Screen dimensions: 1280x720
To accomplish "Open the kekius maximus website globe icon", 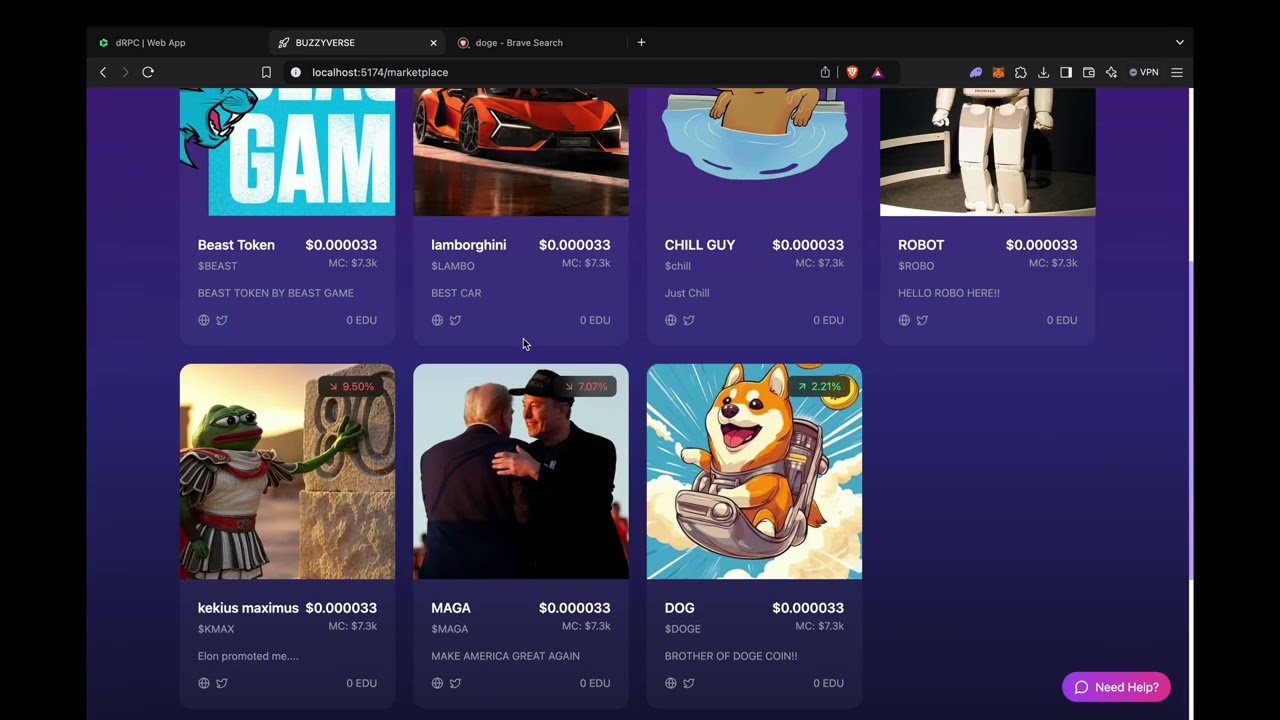I will [204, 683].
